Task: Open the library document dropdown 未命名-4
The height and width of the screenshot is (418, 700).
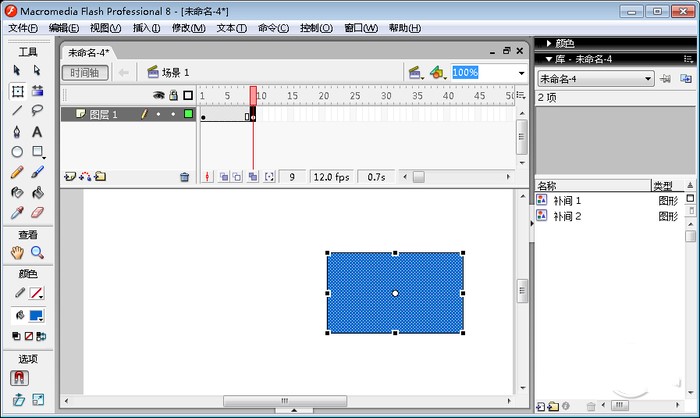Action: pyautogui.click(x=595, y=78)
